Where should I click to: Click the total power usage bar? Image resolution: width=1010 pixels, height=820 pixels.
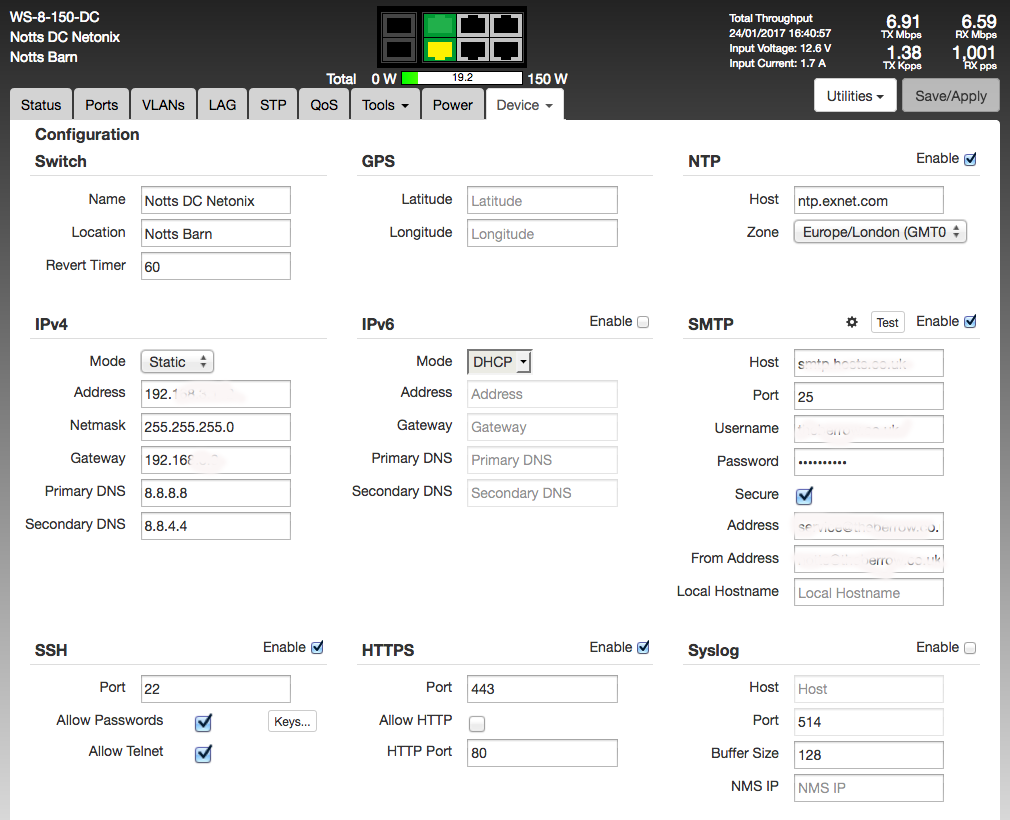[x=462, y=78]
